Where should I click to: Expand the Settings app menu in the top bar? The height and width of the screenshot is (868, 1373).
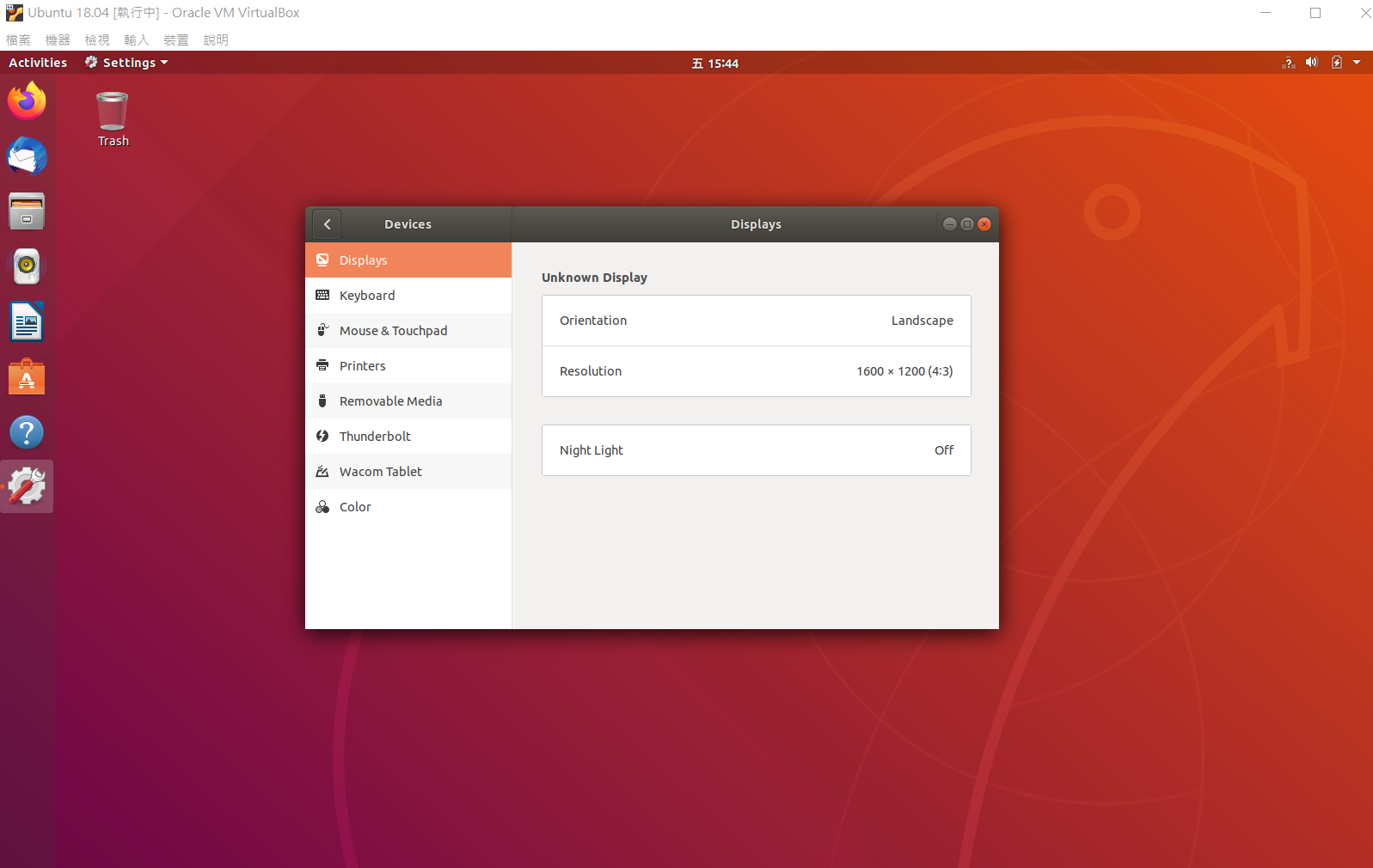tap(126, 63)
